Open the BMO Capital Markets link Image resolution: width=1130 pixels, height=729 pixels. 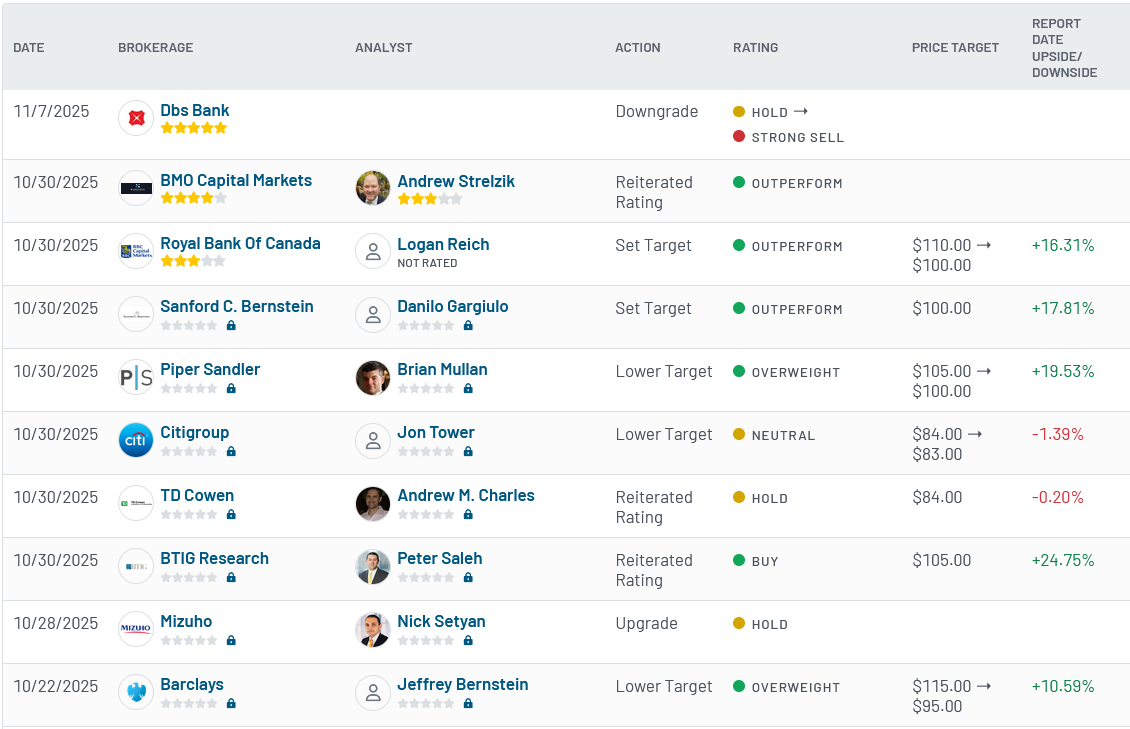(236, 180)
